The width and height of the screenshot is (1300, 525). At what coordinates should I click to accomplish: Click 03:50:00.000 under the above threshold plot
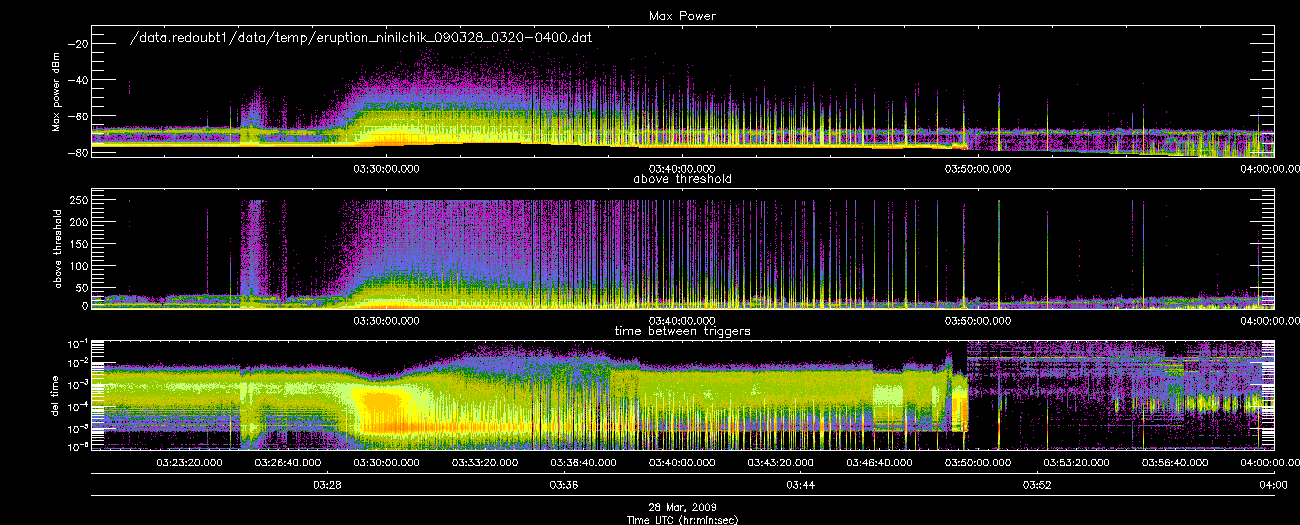[x=978, y=320]
